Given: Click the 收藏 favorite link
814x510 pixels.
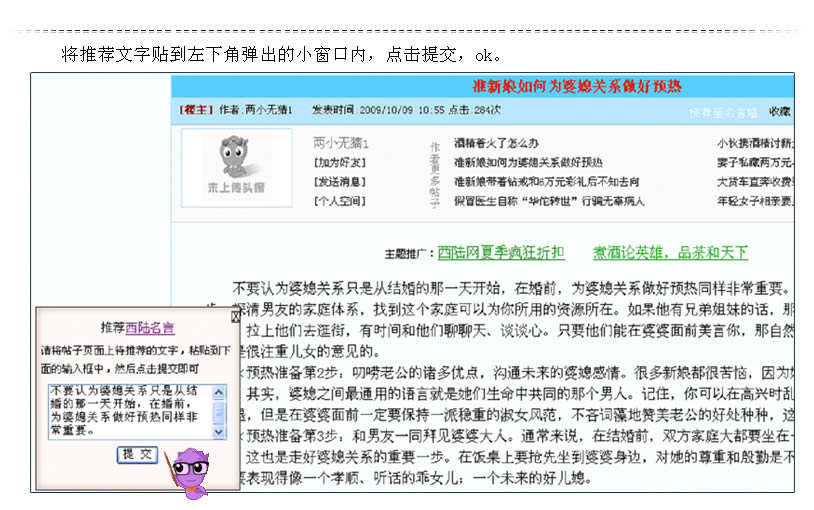Looking at the screenshot, I should point(780,111).
